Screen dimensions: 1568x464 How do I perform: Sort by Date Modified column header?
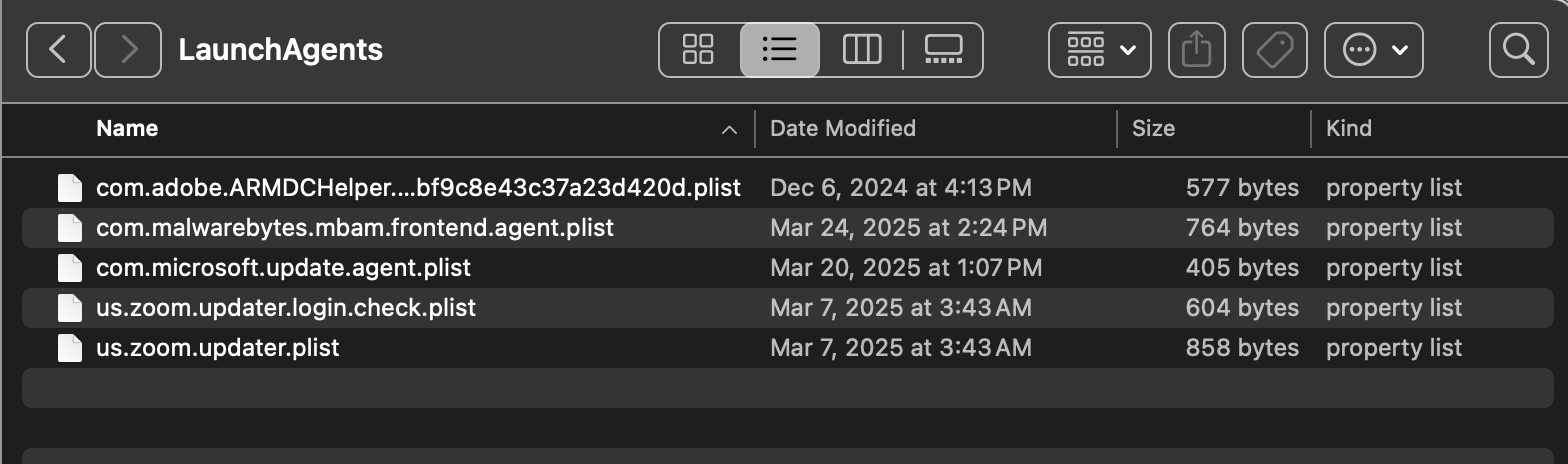[x=843, y=128]
